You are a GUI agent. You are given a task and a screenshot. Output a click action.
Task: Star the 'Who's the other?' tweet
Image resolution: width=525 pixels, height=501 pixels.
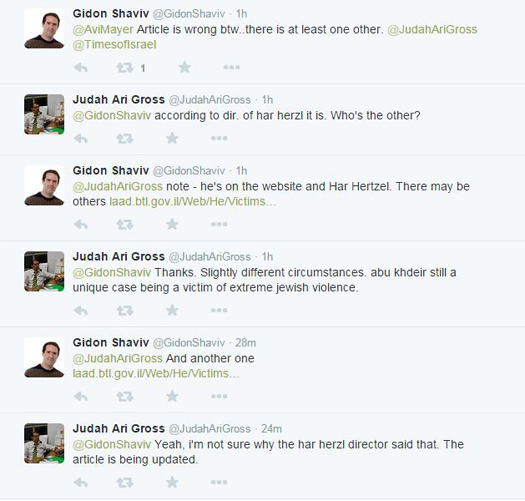172,138
